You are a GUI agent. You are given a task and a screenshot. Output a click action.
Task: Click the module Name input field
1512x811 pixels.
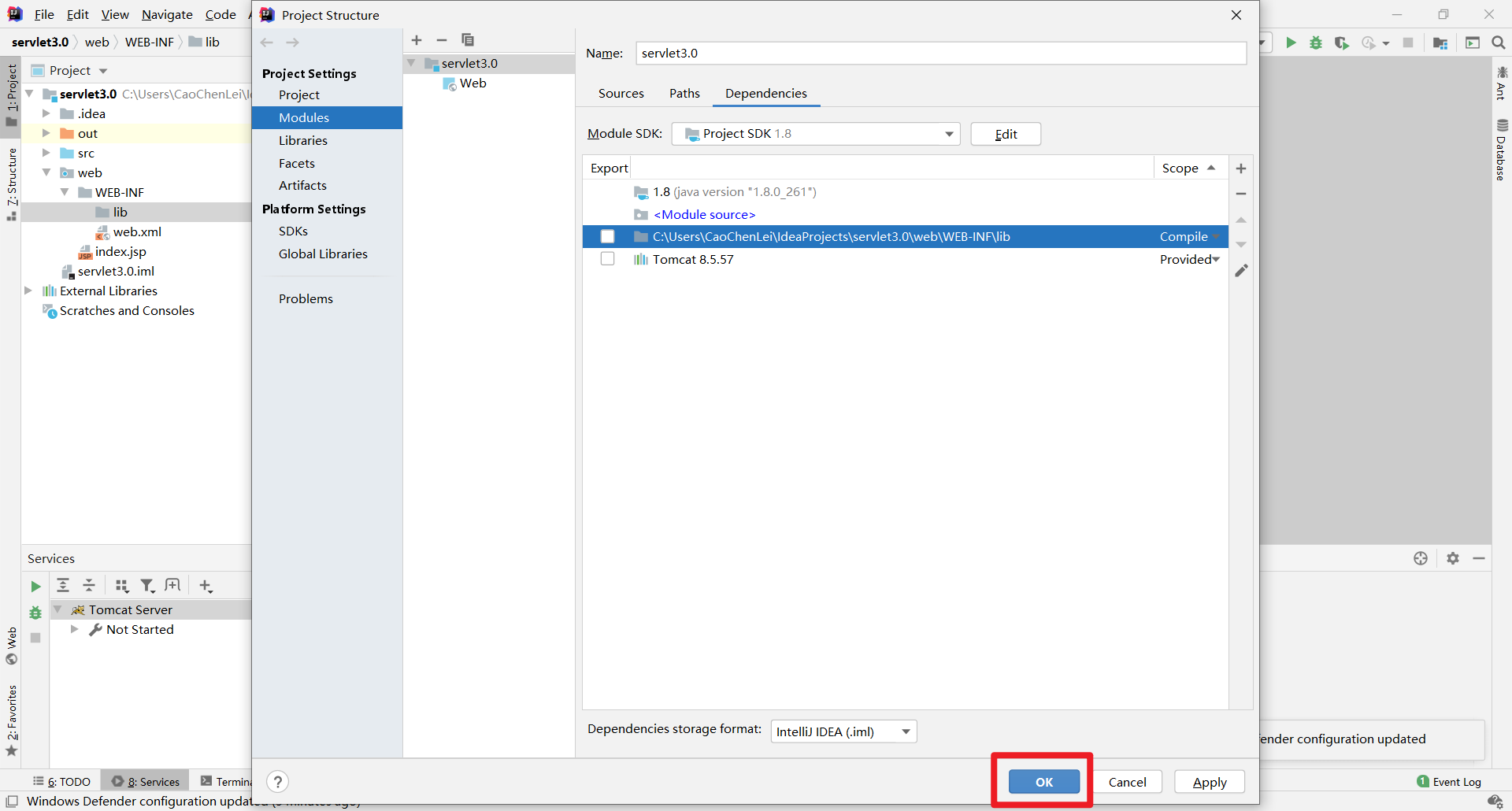click(941, 53)
